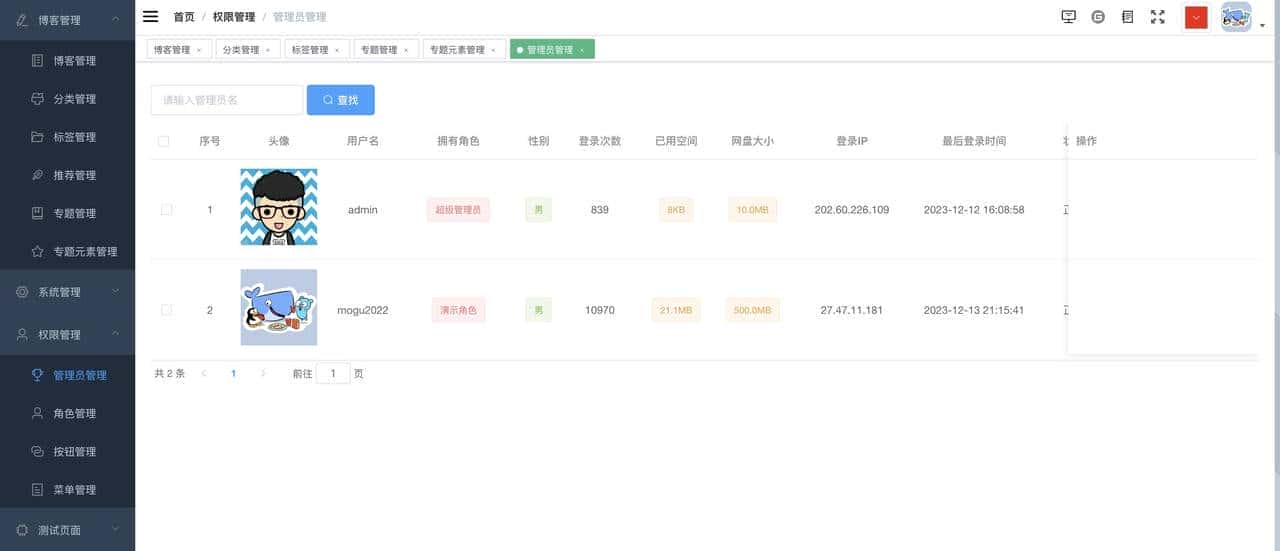Close the 标签管理 tab
The width and height of the screenshot is (1280, 551).
337,50
